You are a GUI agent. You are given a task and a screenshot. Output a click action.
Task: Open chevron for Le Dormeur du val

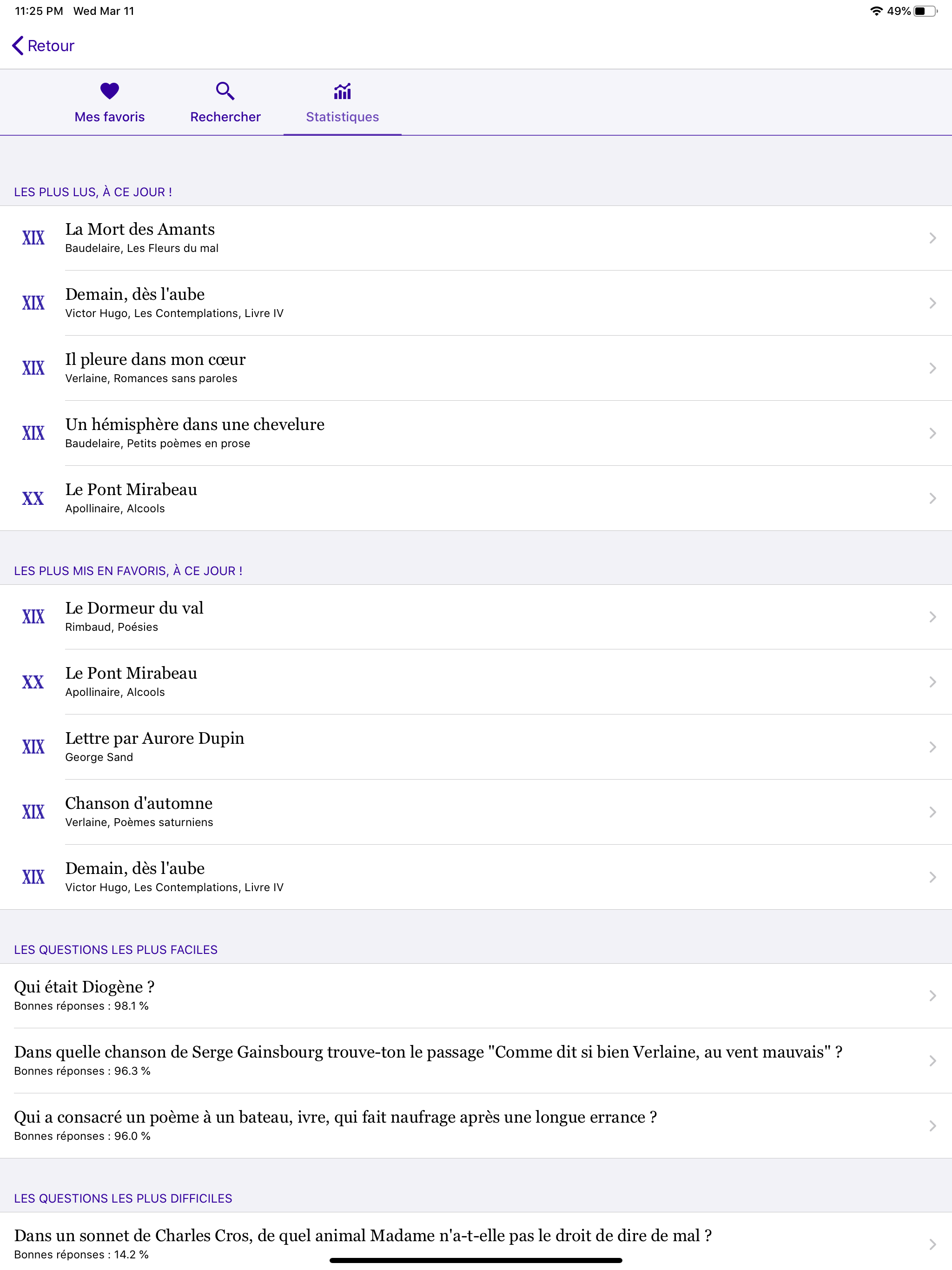pos(932,616)
